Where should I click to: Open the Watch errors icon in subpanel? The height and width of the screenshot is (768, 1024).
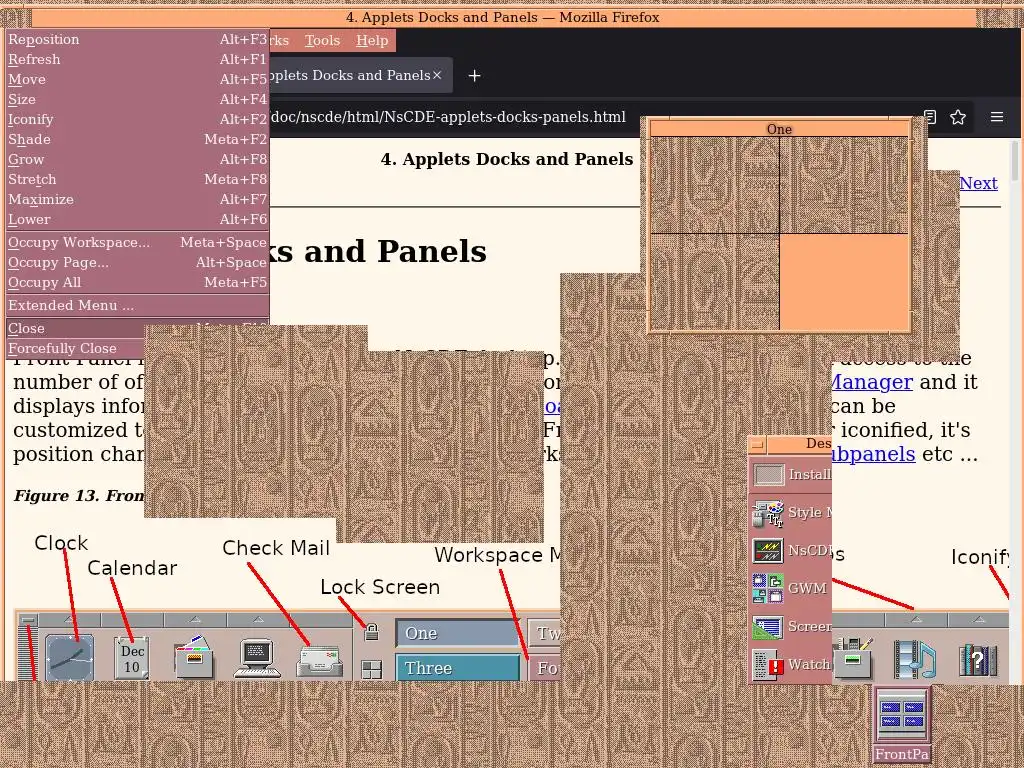pos(768,665)
